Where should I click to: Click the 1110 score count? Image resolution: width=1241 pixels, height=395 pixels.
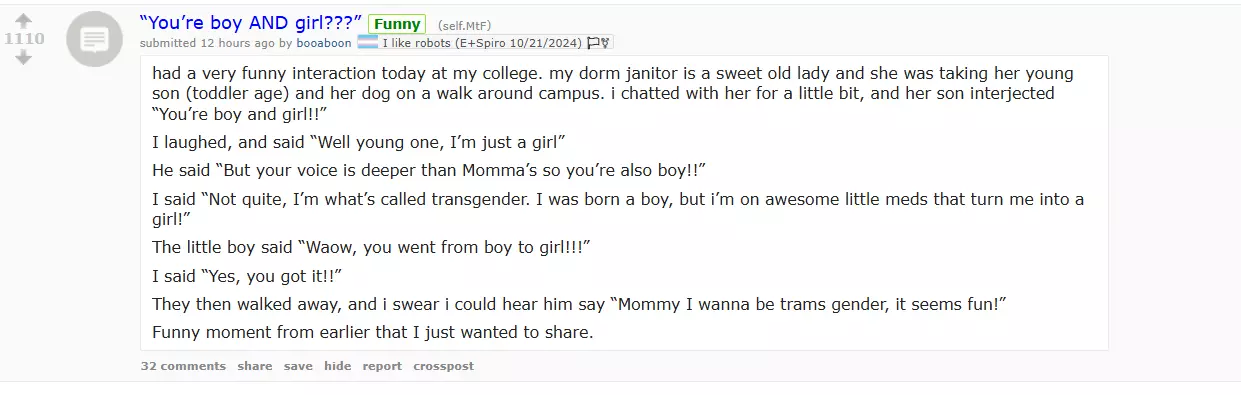[24, 39]
